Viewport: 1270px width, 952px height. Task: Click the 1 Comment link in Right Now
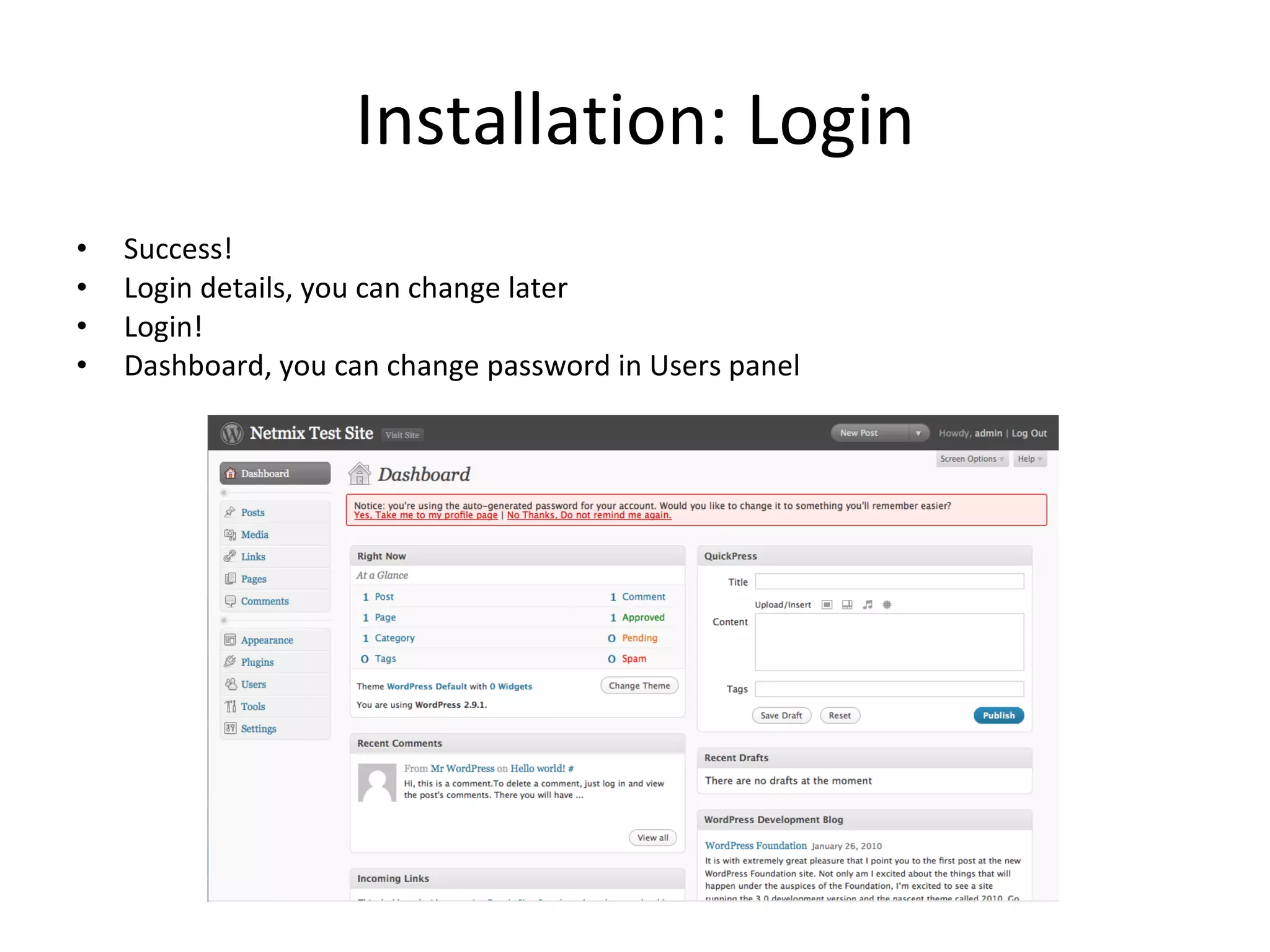(637, 597)
